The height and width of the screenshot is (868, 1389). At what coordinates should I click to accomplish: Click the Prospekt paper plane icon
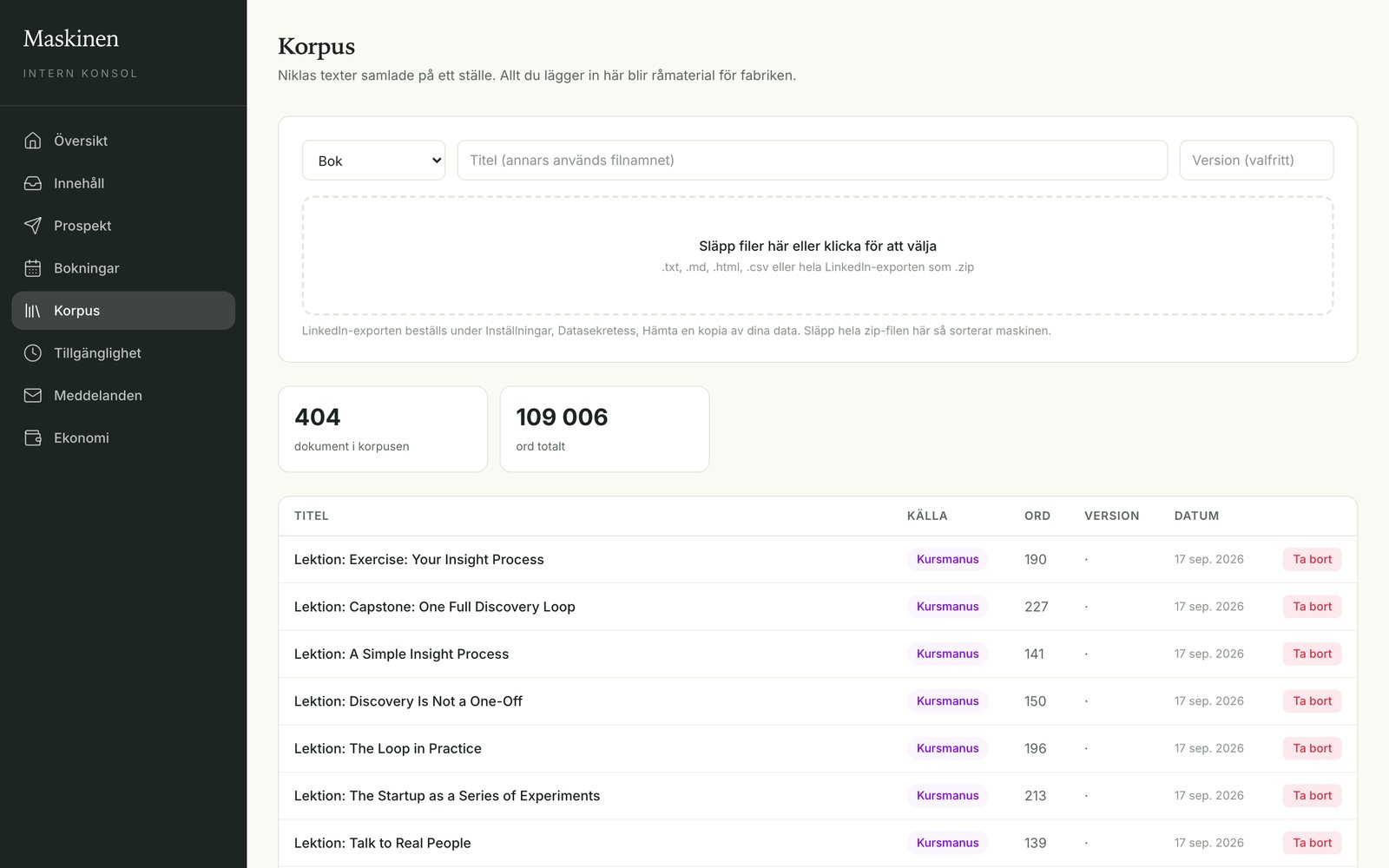(33, 226)
